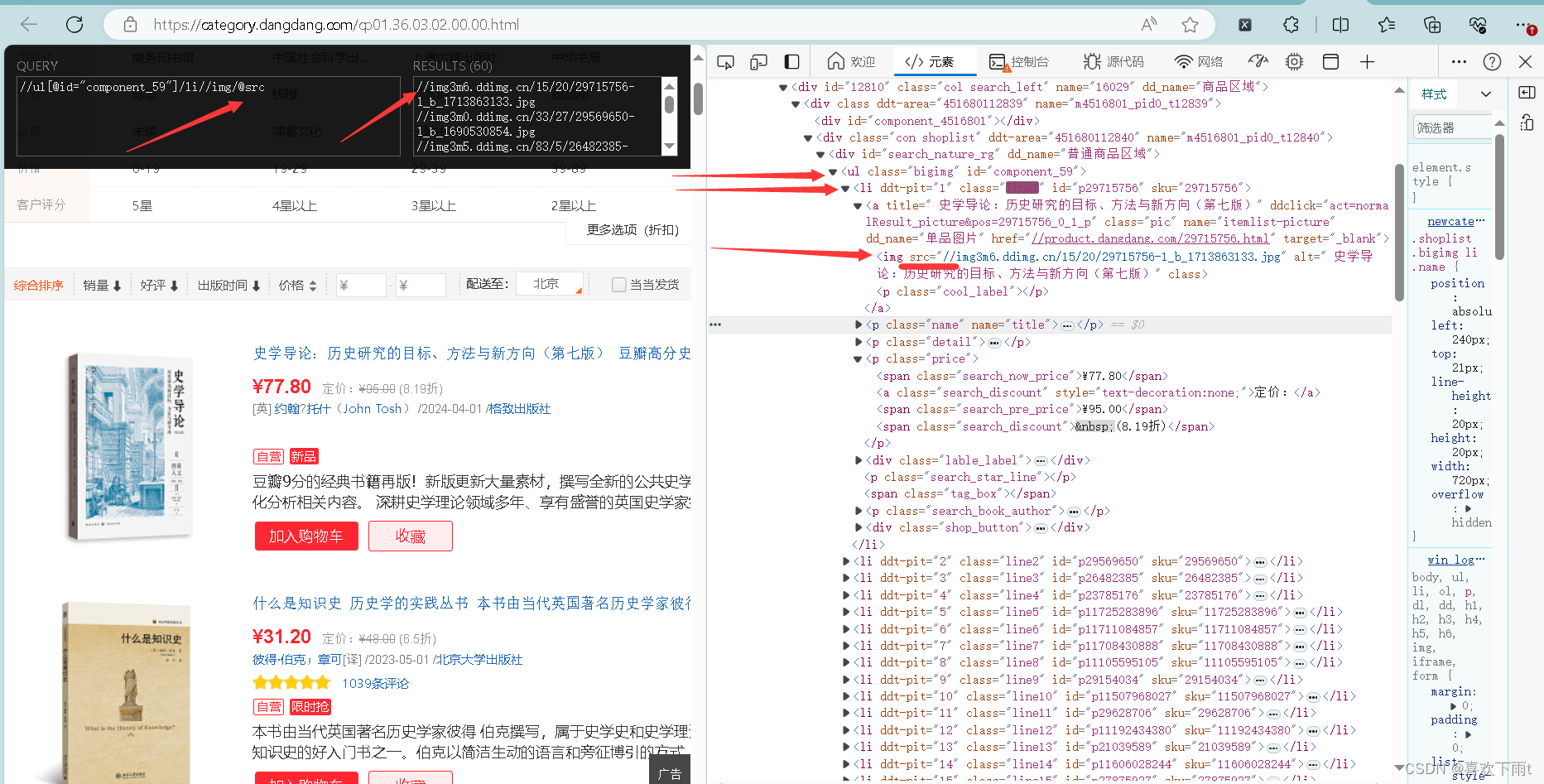
Task: Open the browser extensions puzzle icon
Action: coord(1291,25)
